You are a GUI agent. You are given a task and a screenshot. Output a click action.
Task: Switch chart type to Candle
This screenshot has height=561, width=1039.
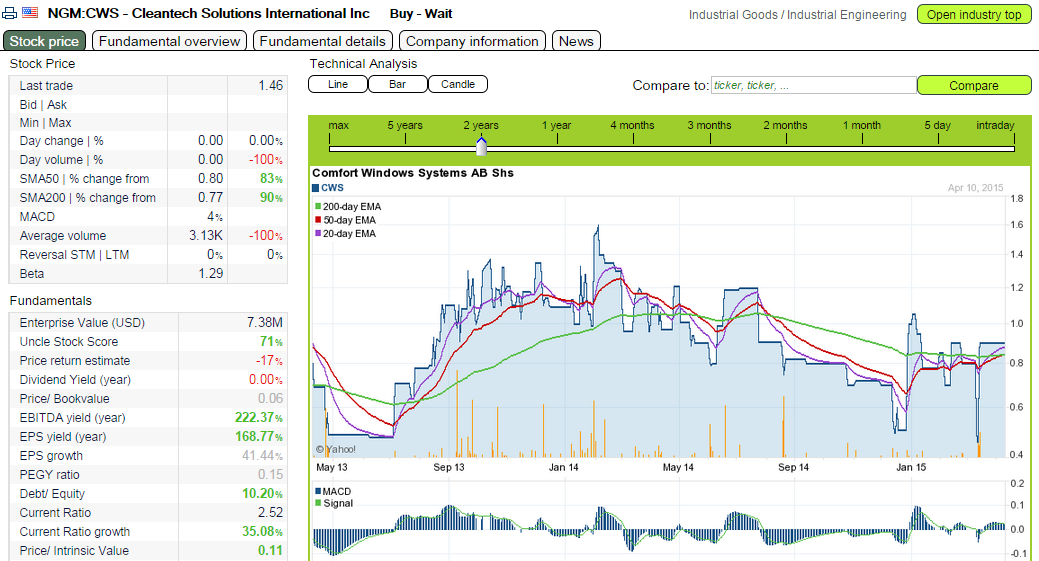[x=458, y=84]
